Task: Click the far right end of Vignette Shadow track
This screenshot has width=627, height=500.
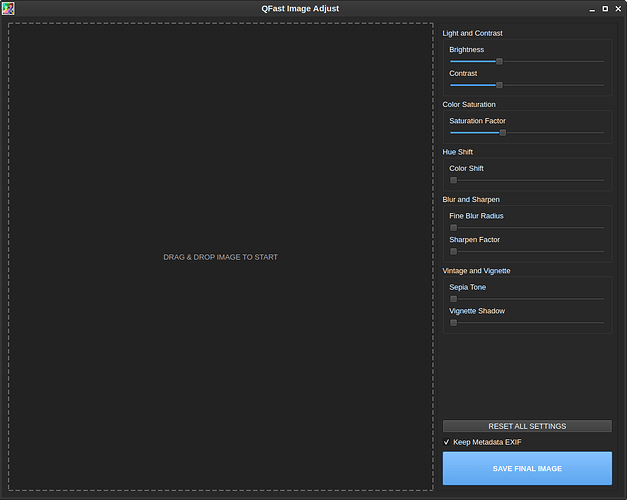Action: [602, 322]
